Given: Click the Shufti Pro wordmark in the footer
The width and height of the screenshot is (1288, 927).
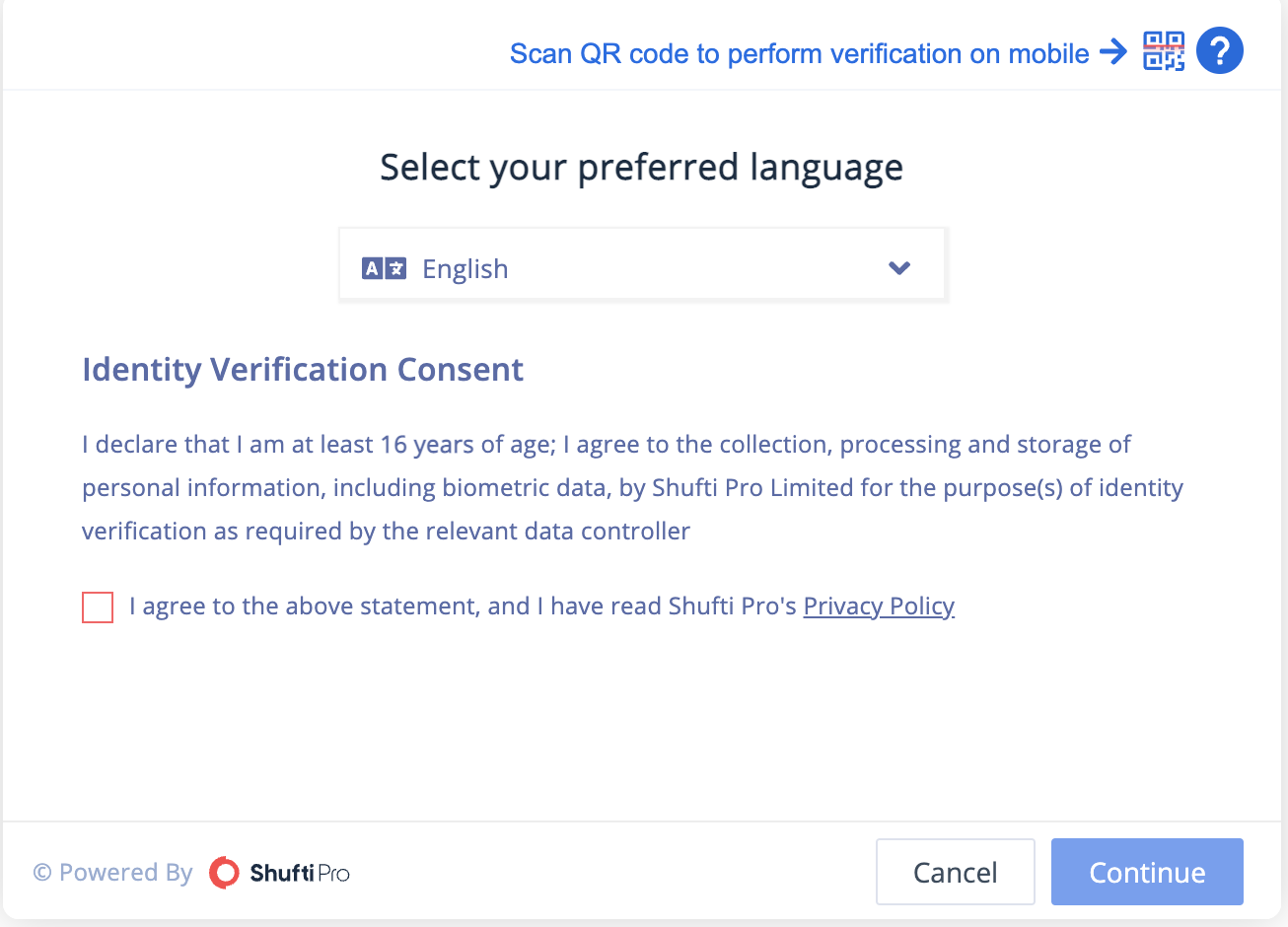Looking at the screenshot, I should (300, 873).
